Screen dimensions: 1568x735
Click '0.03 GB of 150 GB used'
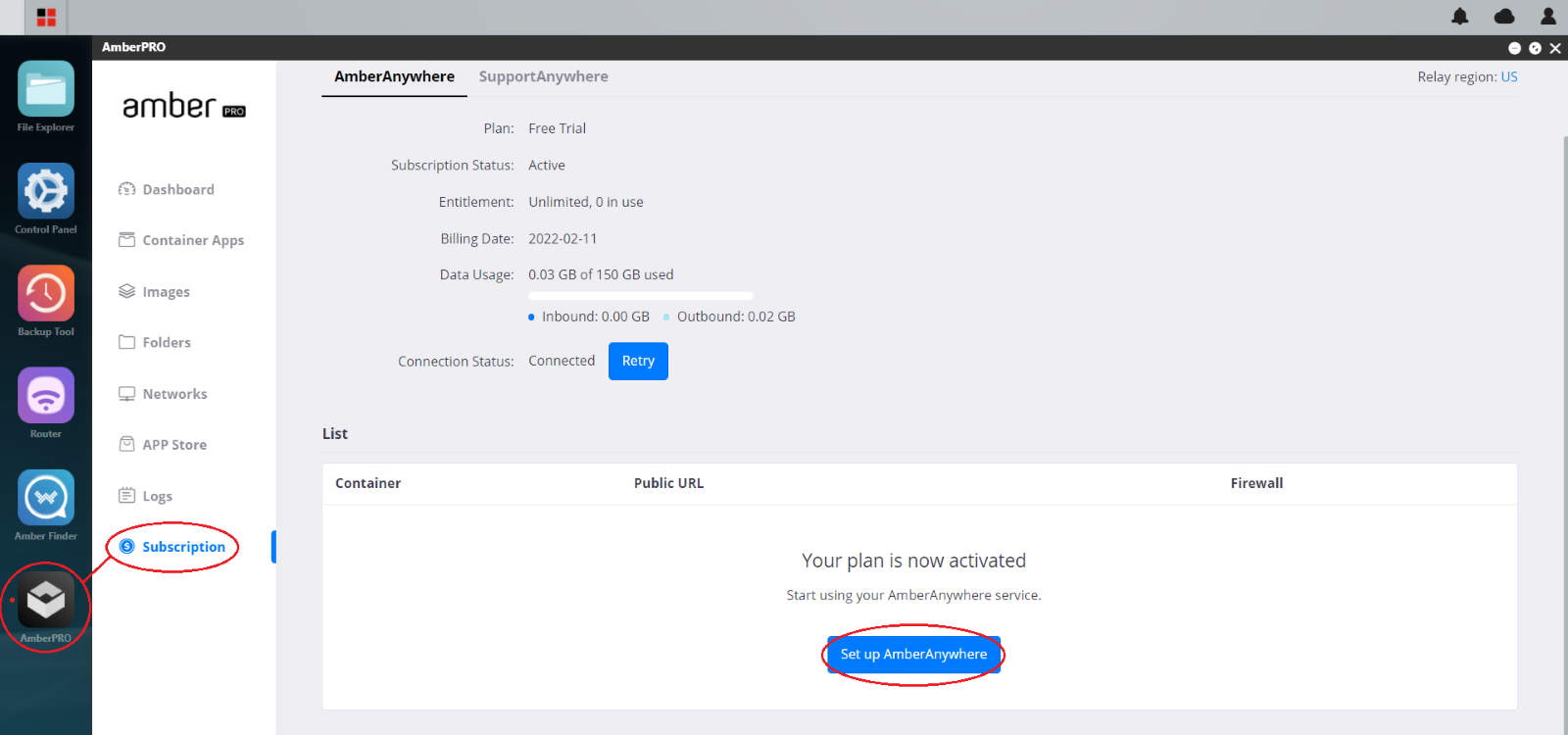(x=601, y=275)
